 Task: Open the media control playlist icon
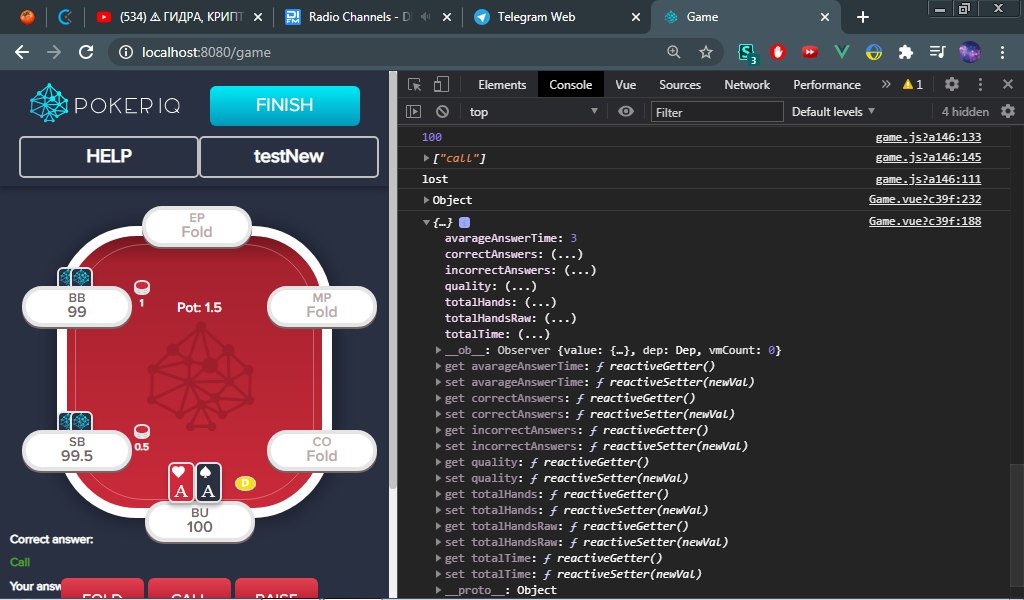938,52
